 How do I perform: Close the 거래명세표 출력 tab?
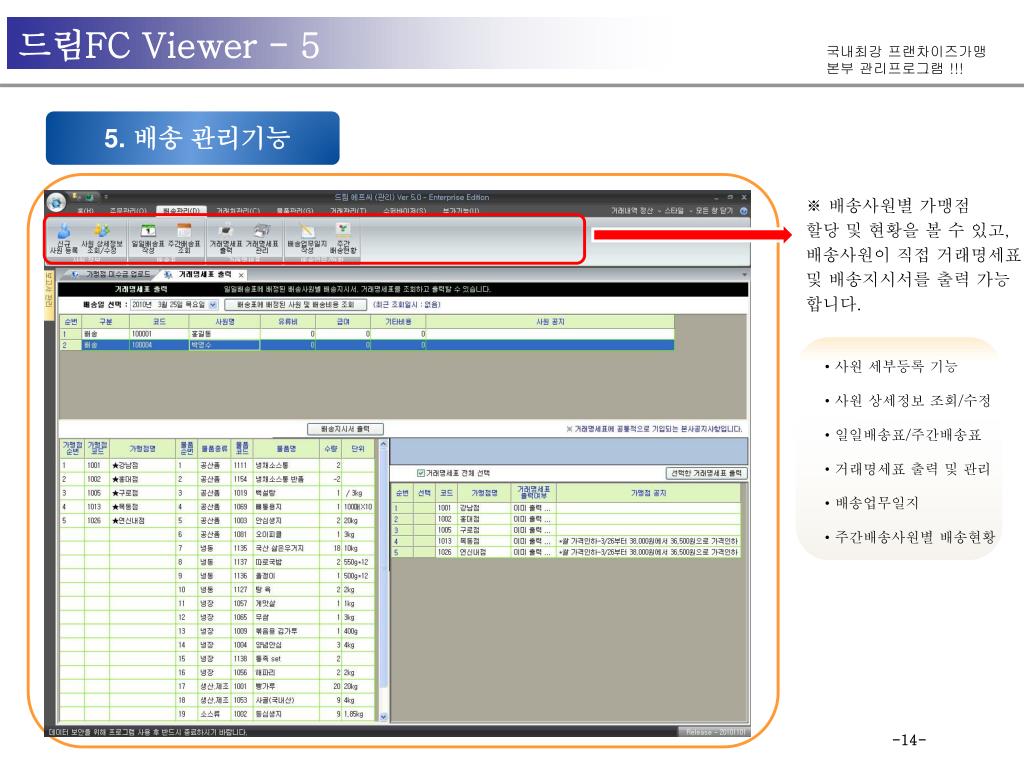coord(241,275)
